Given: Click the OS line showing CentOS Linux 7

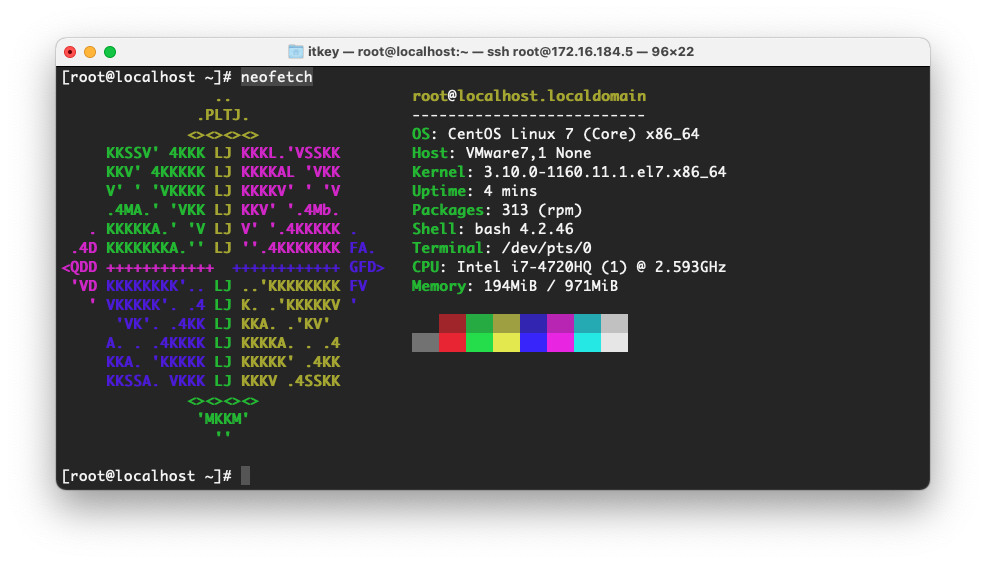Looking at the screenshot, I should (555, 134).
